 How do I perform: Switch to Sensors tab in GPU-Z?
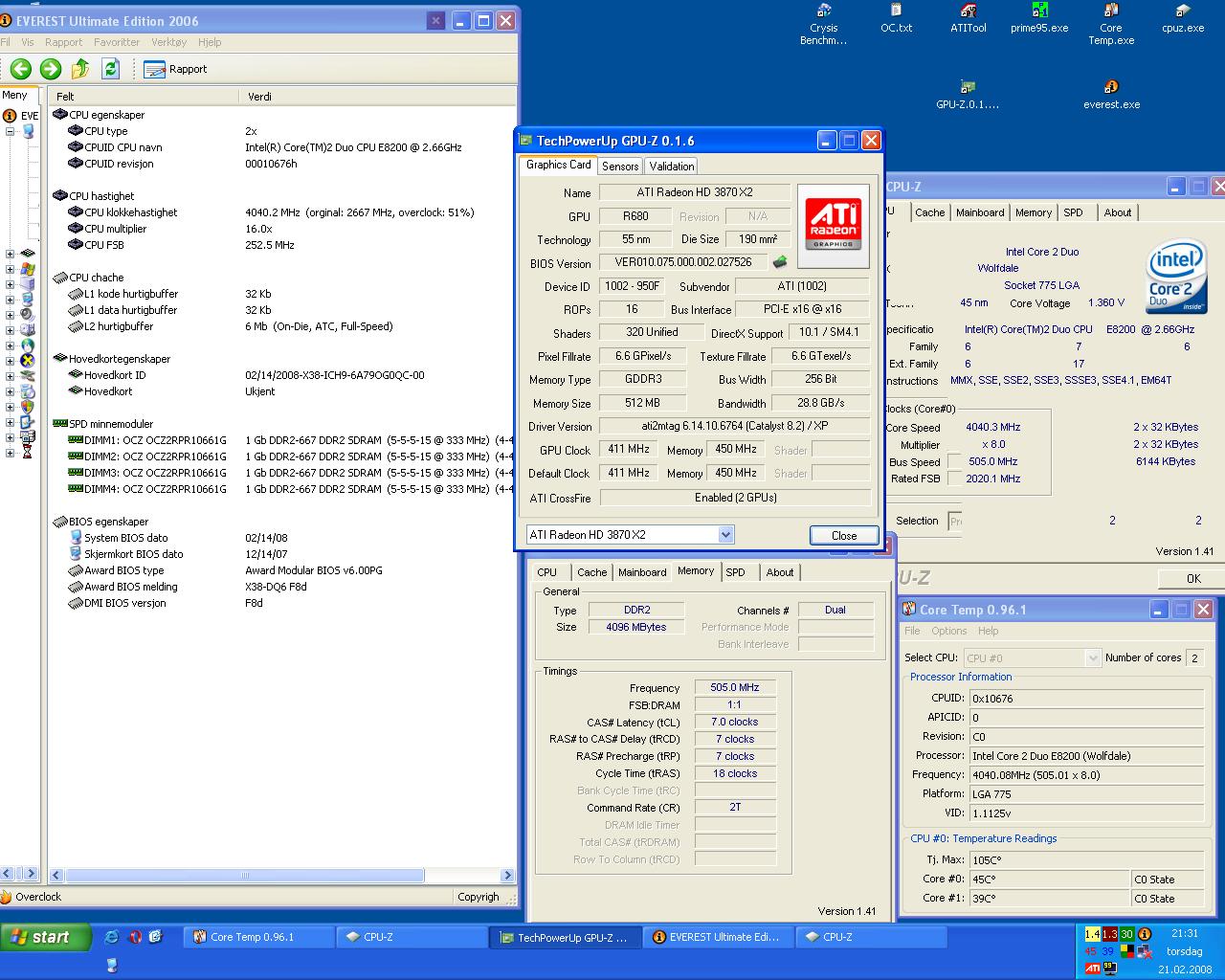click(620, 167)
